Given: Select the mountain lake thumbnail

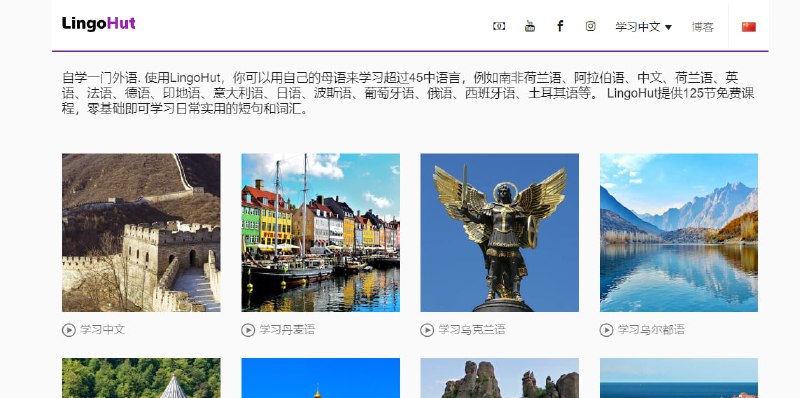Looking at the screenshot, I should pyautogui.click(x=679, y=233).
